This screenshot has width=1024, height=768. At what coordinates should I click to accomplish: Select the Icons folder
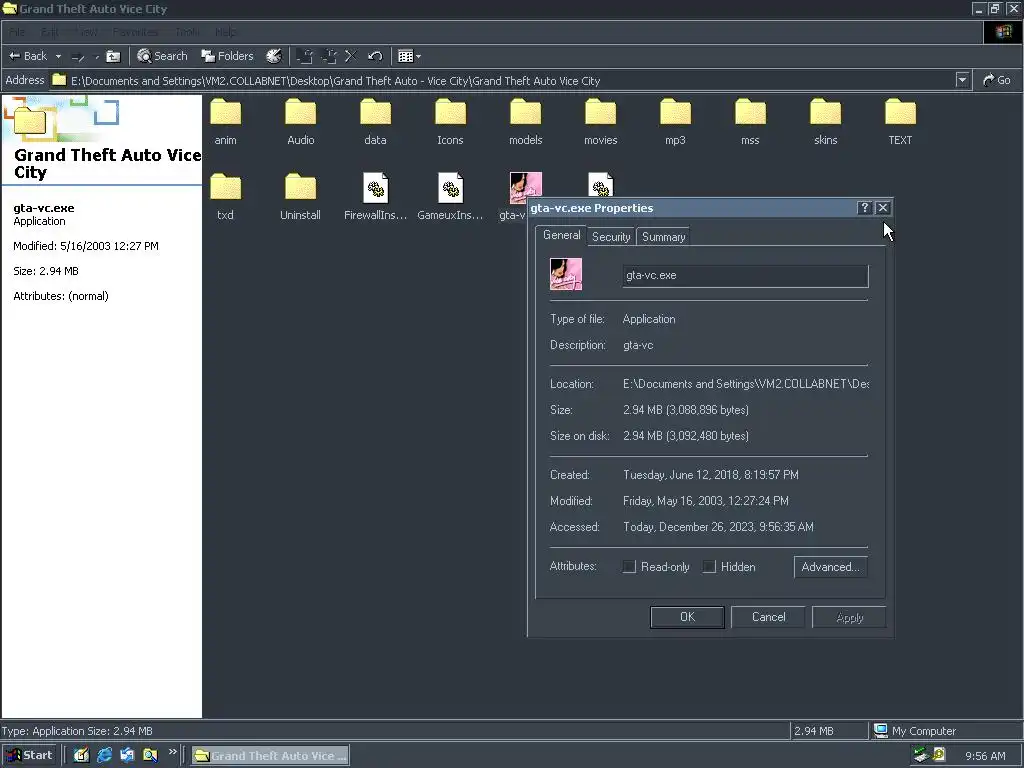pyautogui.click(x=450, y=122)
